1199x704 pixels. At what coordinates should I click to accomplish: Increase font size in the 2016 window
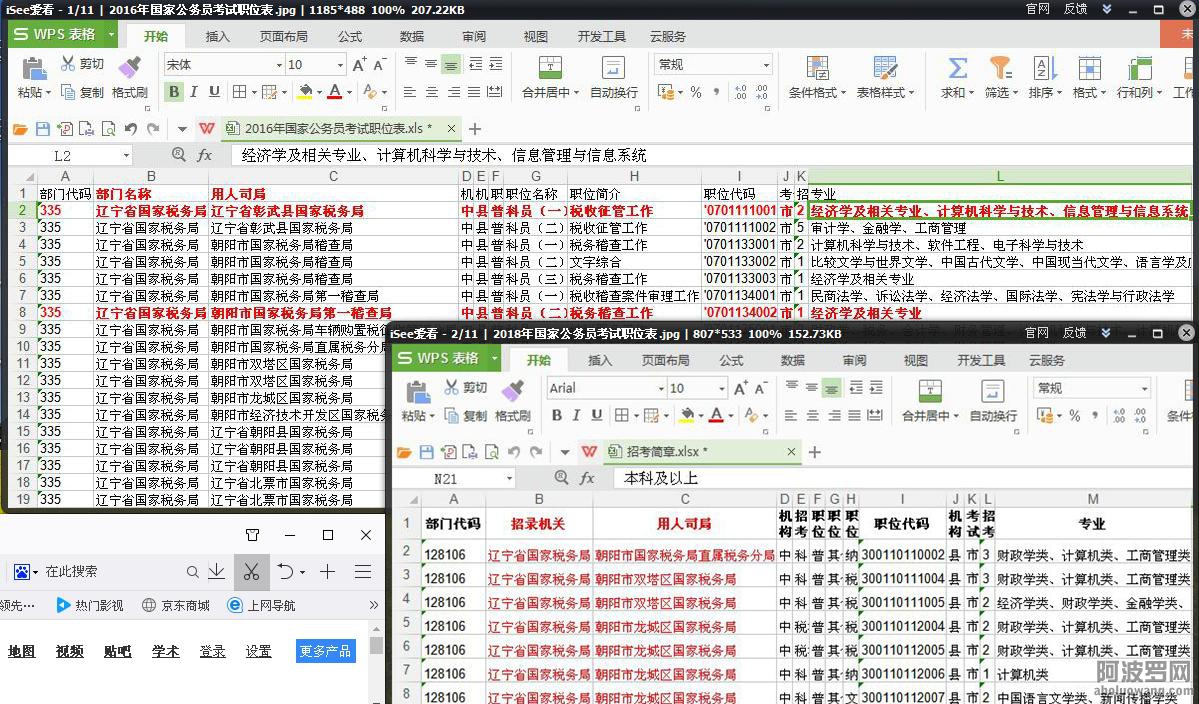click(359, 65)
